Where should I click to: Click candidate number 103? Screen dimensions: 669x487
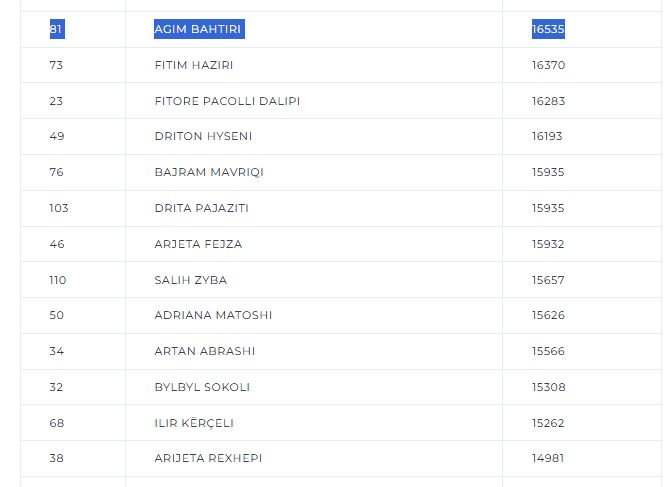pyautogui.click(x=59, y=208)
